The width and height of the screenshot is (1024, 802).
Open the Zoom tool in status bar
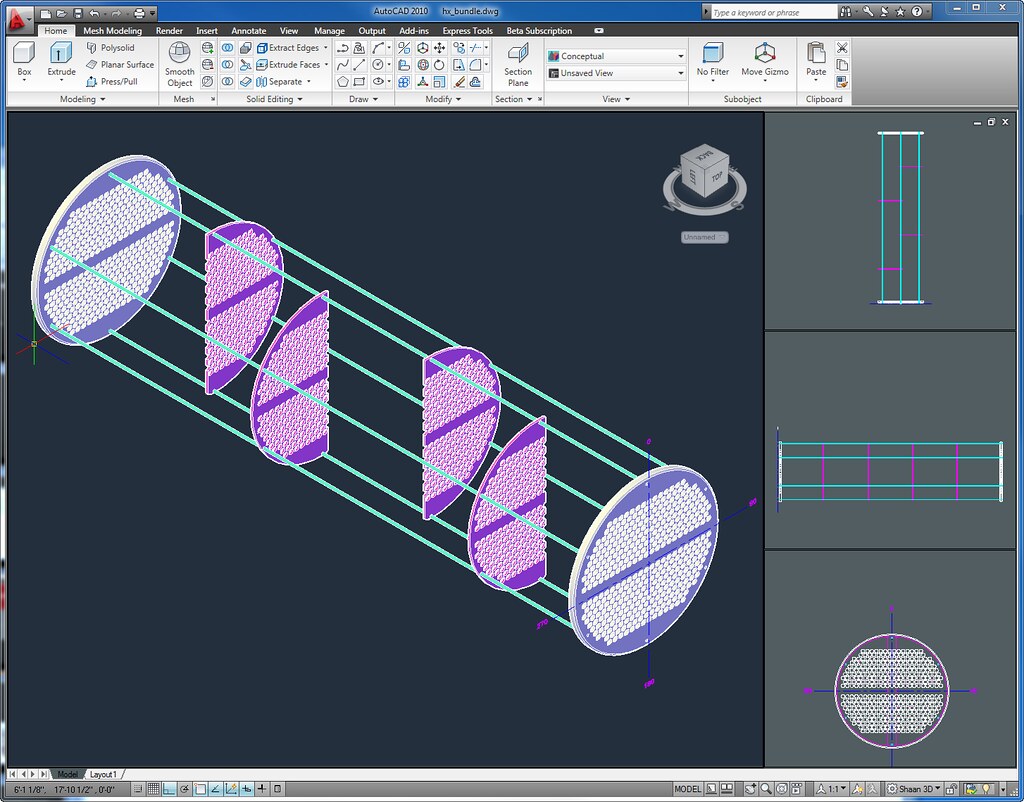767,790
